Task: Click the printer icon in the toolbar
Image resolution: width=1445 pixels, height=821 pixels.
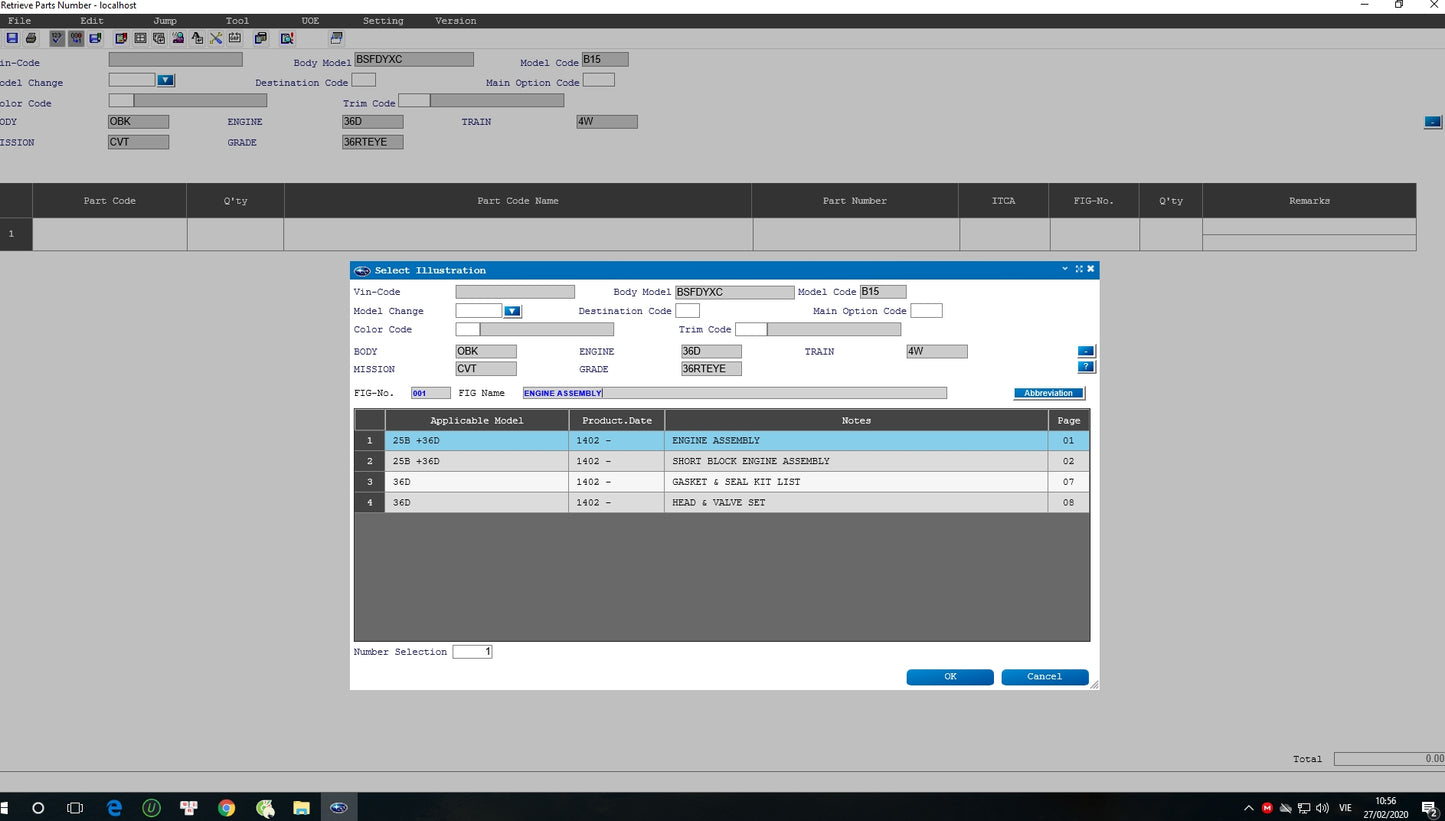Action: pyautogui.click(x=31, y=38)
